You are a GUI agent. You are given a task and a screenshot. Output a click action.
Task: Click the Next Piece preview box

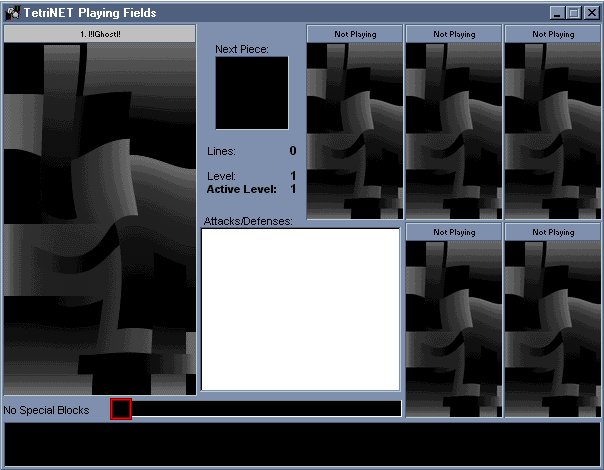click(x=252, y=93)
